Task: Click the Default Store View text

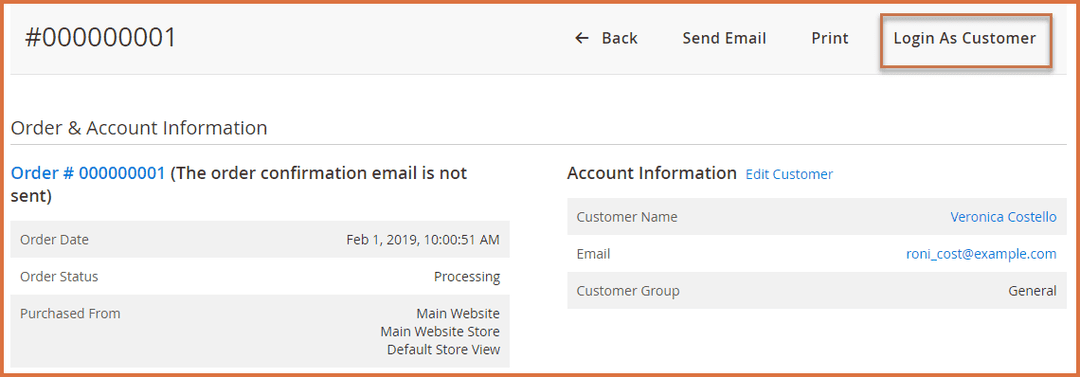Action: pos(444,349)
